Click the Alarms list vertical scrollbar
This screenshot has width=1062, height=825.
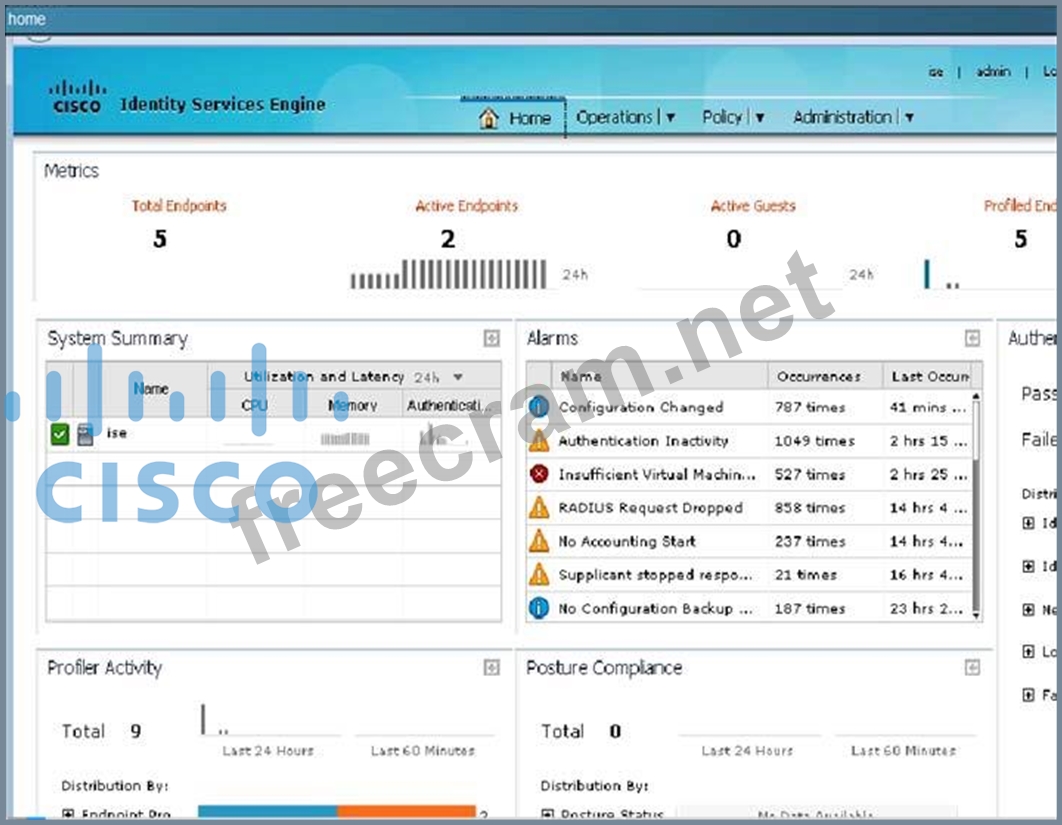click(976, 500)
